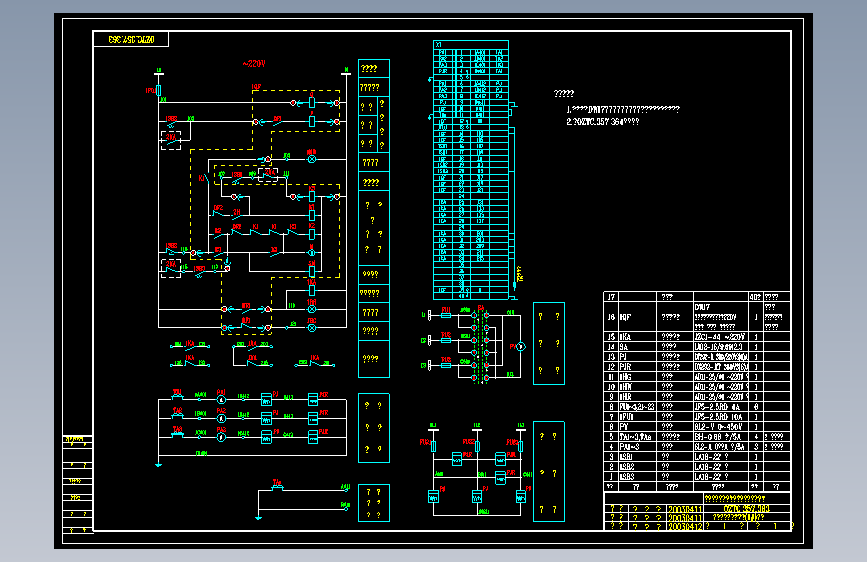This screenshot has width=867, height=562.
Task: Select the PV row in parts list
Action: point(697,426)
